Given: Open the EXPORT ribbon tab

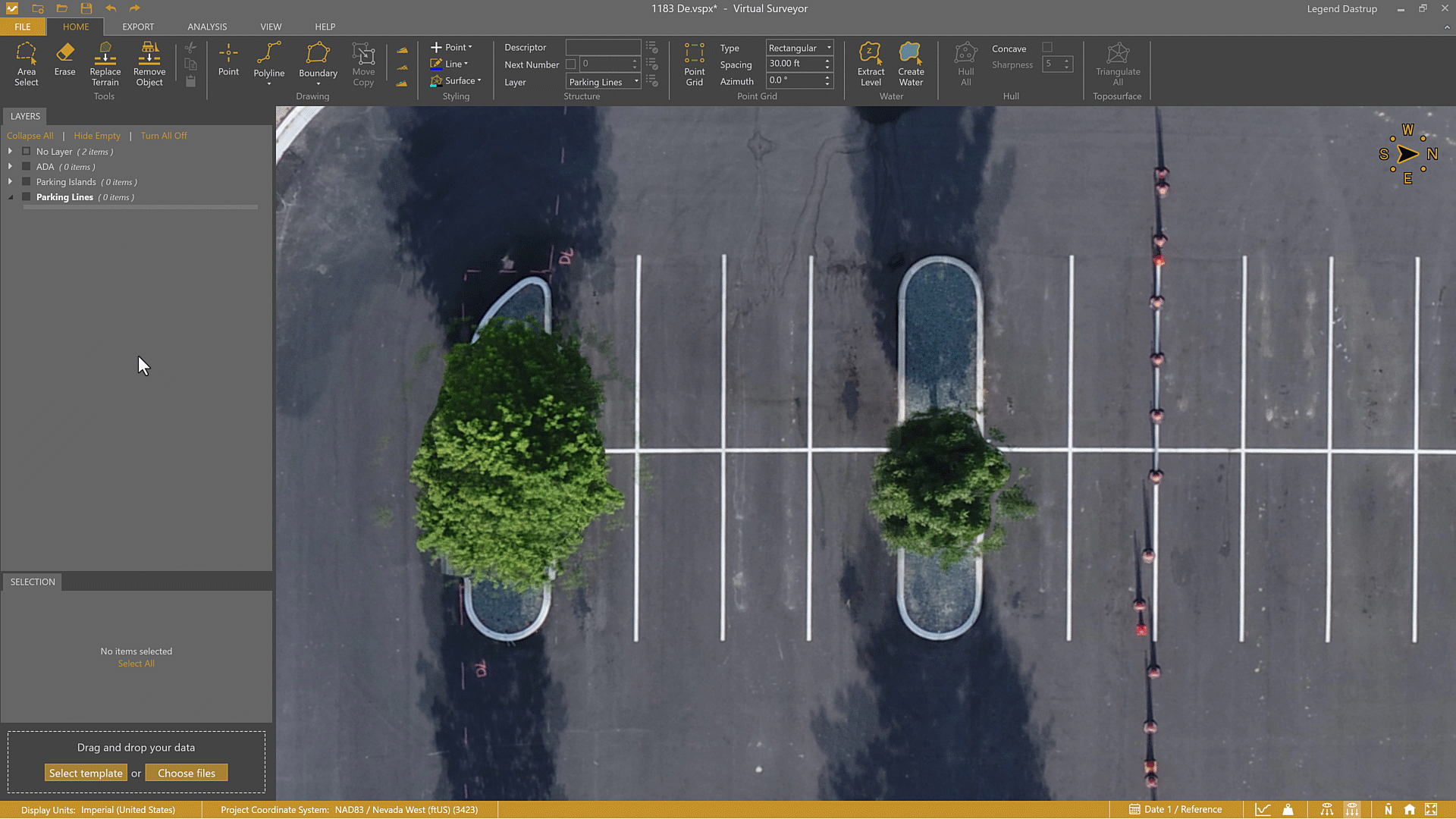Looking at the screenshot, I should tap(138, 27).
